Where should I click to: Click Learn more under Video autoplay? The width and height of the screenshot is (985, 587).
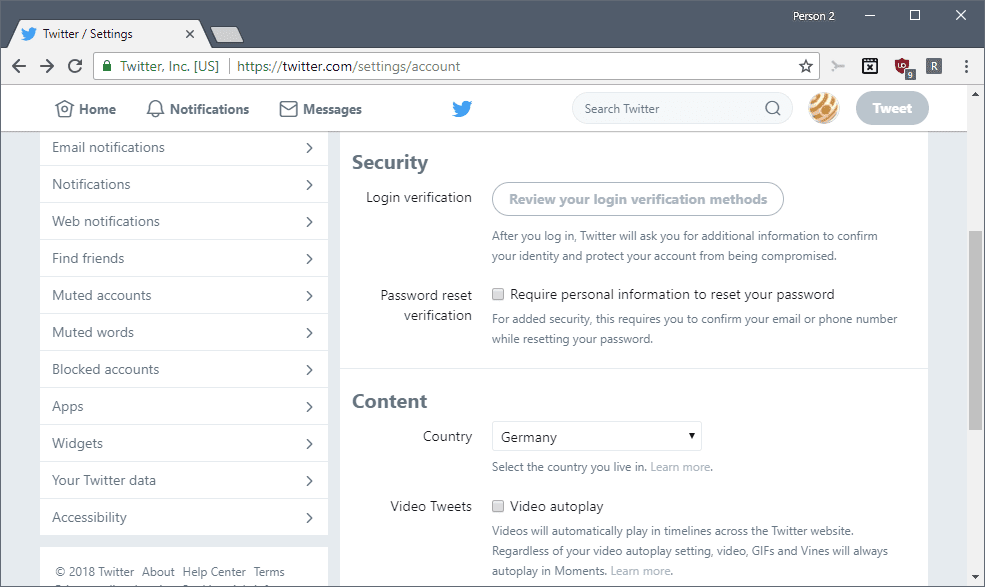coord(641,571)
